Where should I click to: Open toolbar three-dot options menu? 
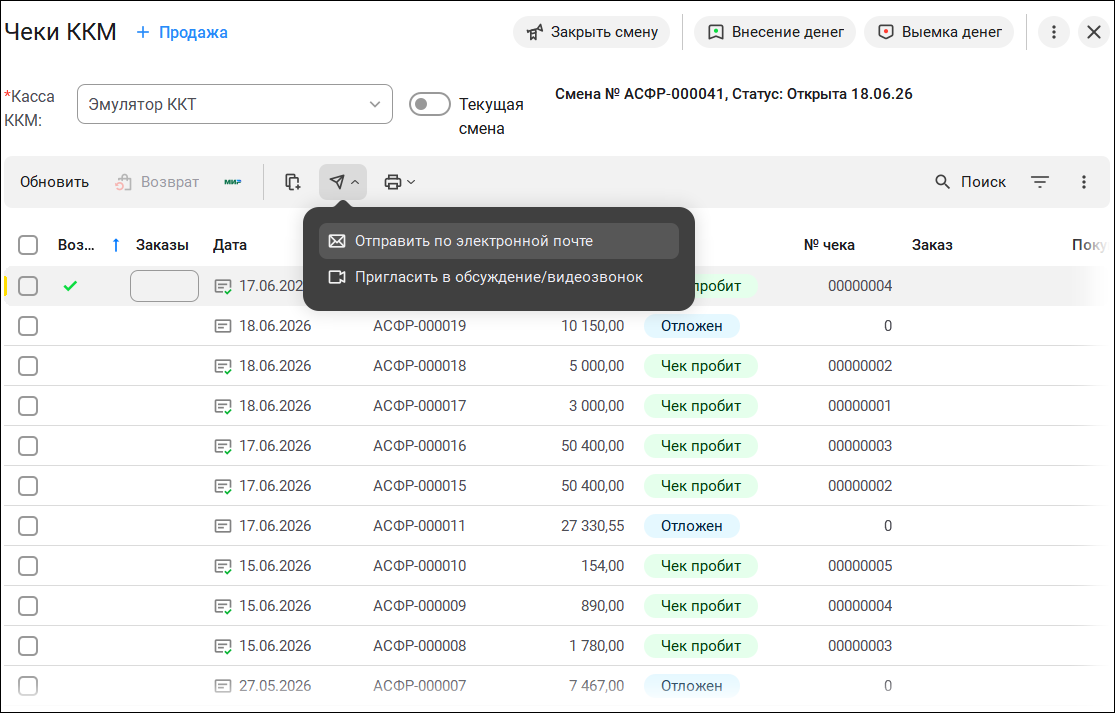[1084, 182]
